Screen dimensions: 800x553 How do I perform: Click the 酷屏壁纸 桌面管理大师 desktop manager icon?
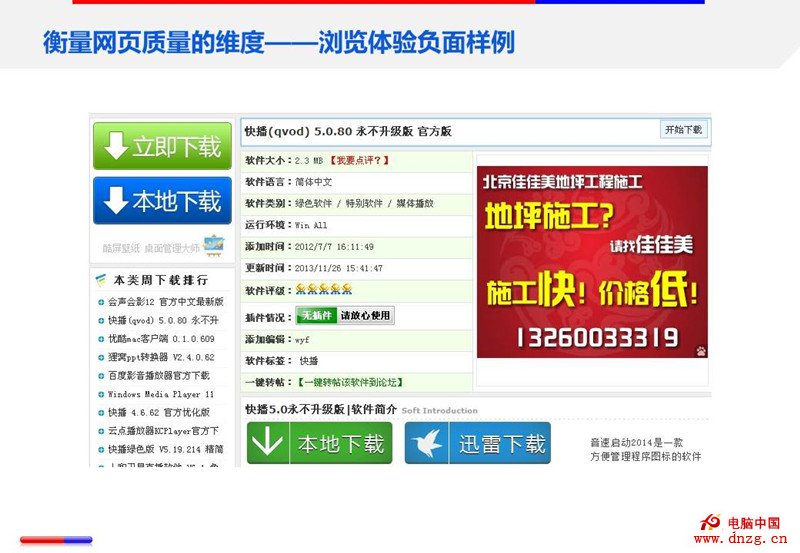(214, 245)
